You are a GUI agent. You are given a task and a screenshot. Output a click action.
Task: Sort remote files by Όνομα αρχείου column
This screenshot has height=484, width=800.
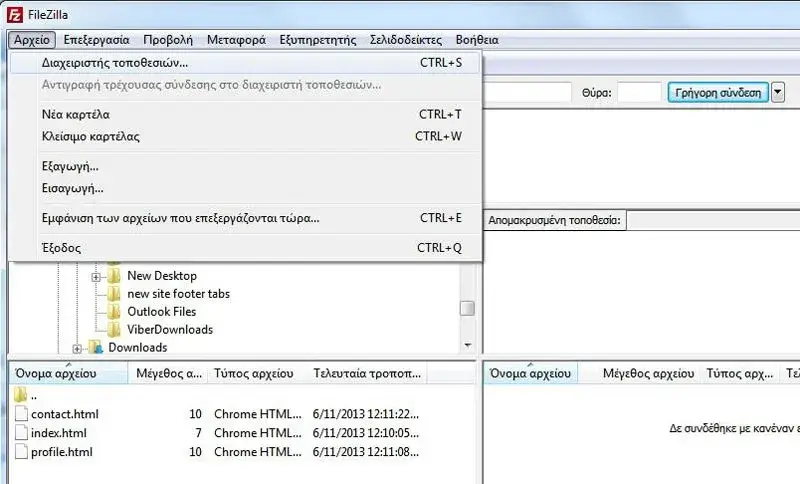531,373
